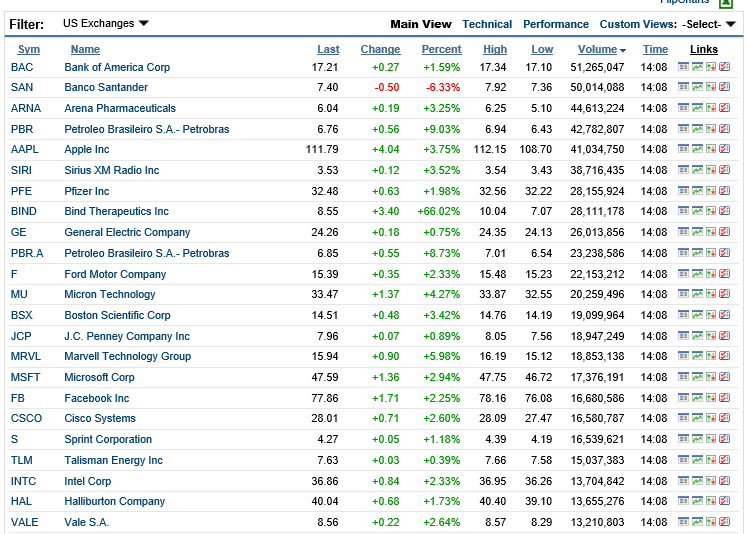
Task: Select the Bind Therapeutics +66.02% percent value
Action: pos(439,211)
